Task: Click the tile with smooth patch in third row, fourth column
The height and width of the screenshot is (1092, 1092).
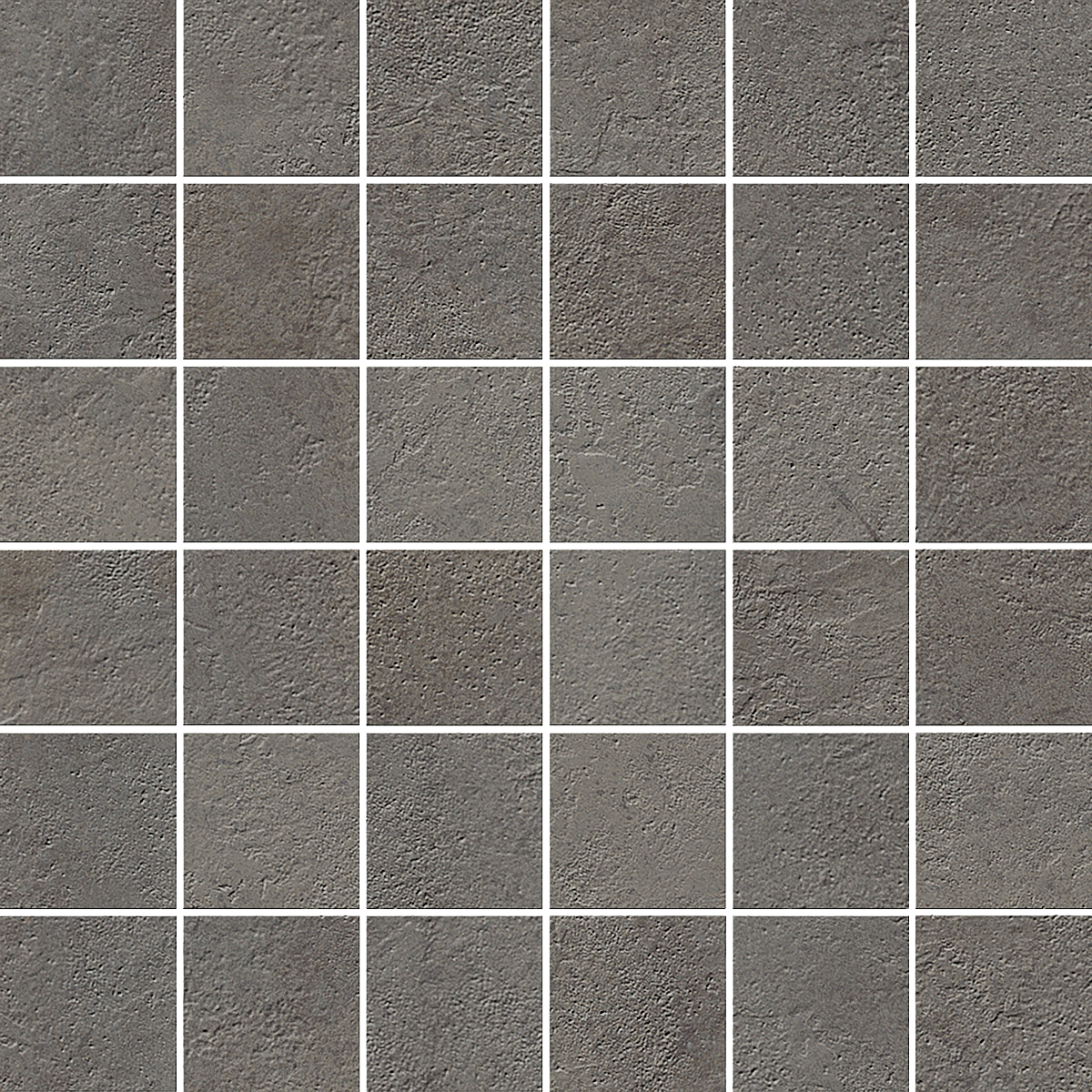Action: click(637, 454)
